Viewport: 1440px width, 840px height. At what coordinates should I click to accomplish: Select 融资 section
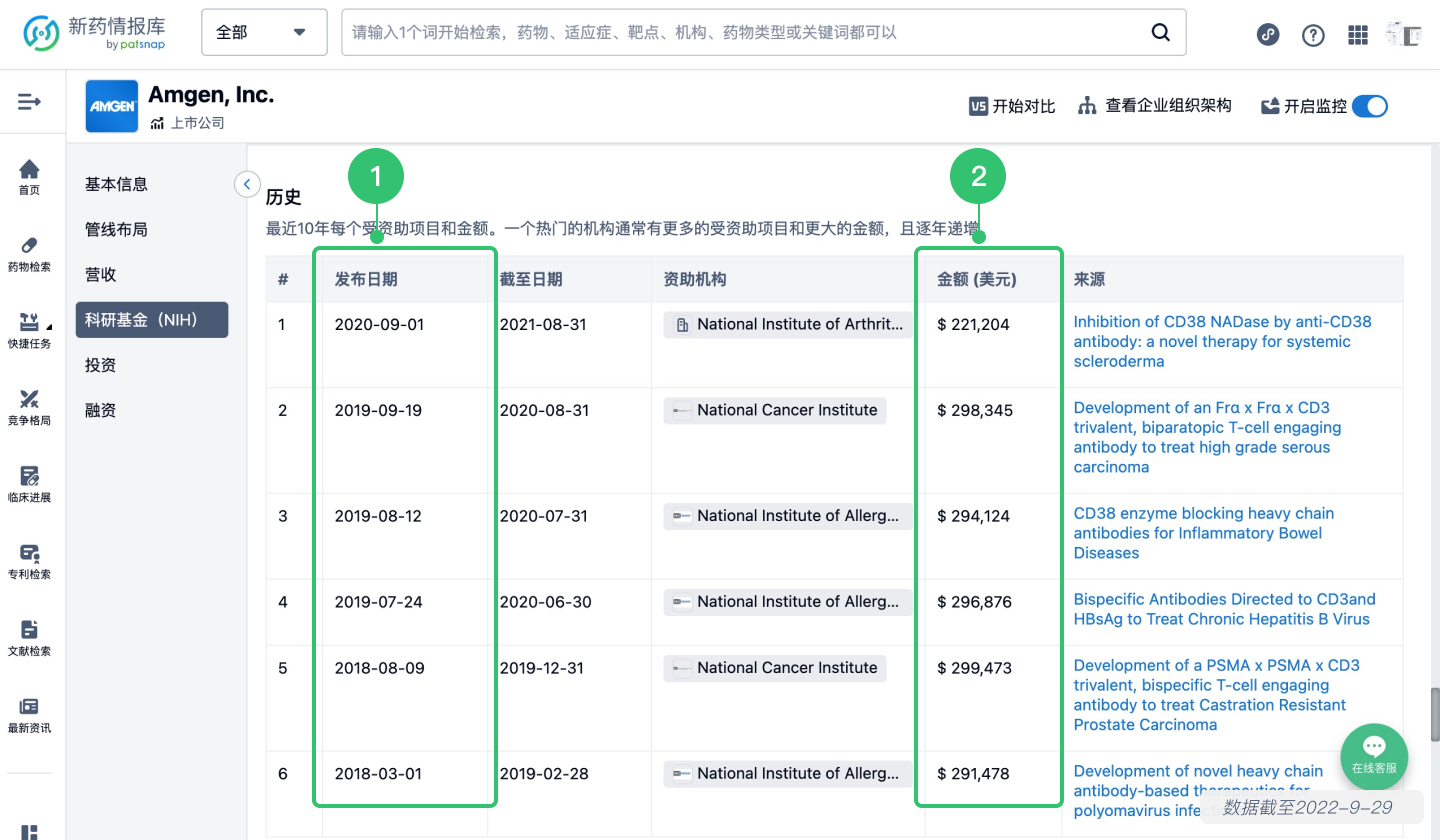(101, 410)
